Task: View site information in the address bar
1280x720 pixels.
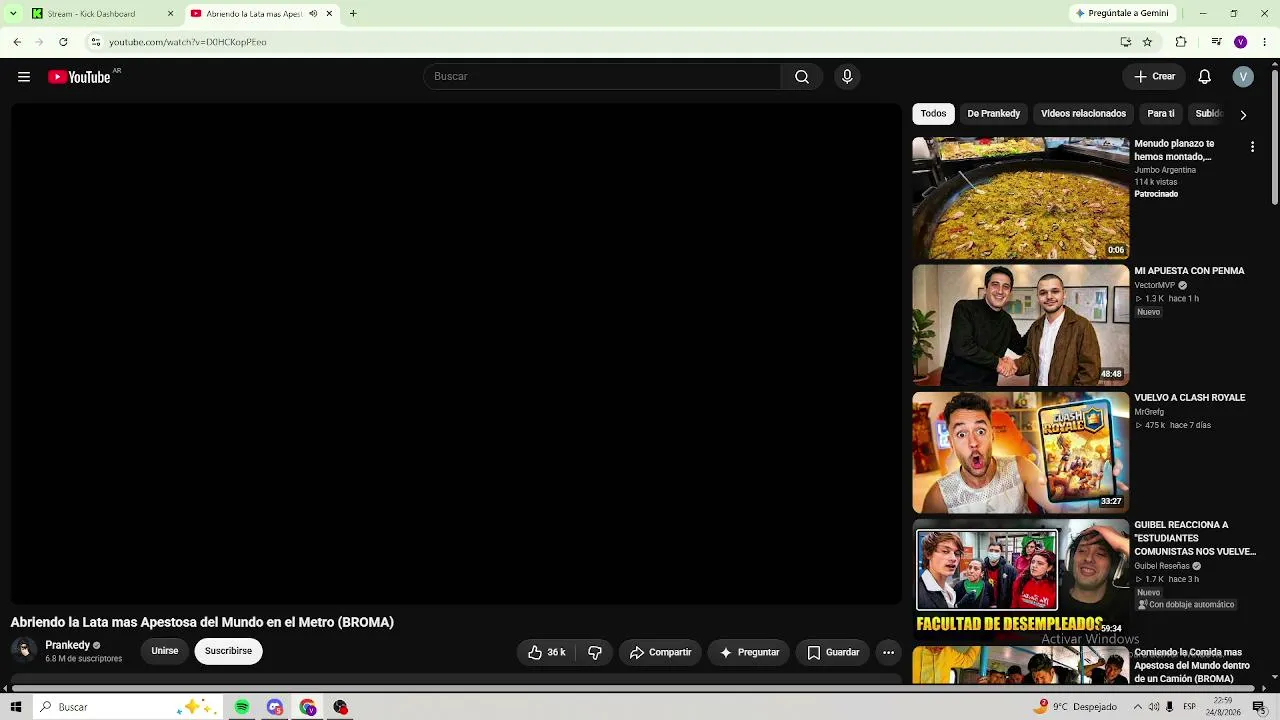Action: pyautogui.click(x=95, y=42)
